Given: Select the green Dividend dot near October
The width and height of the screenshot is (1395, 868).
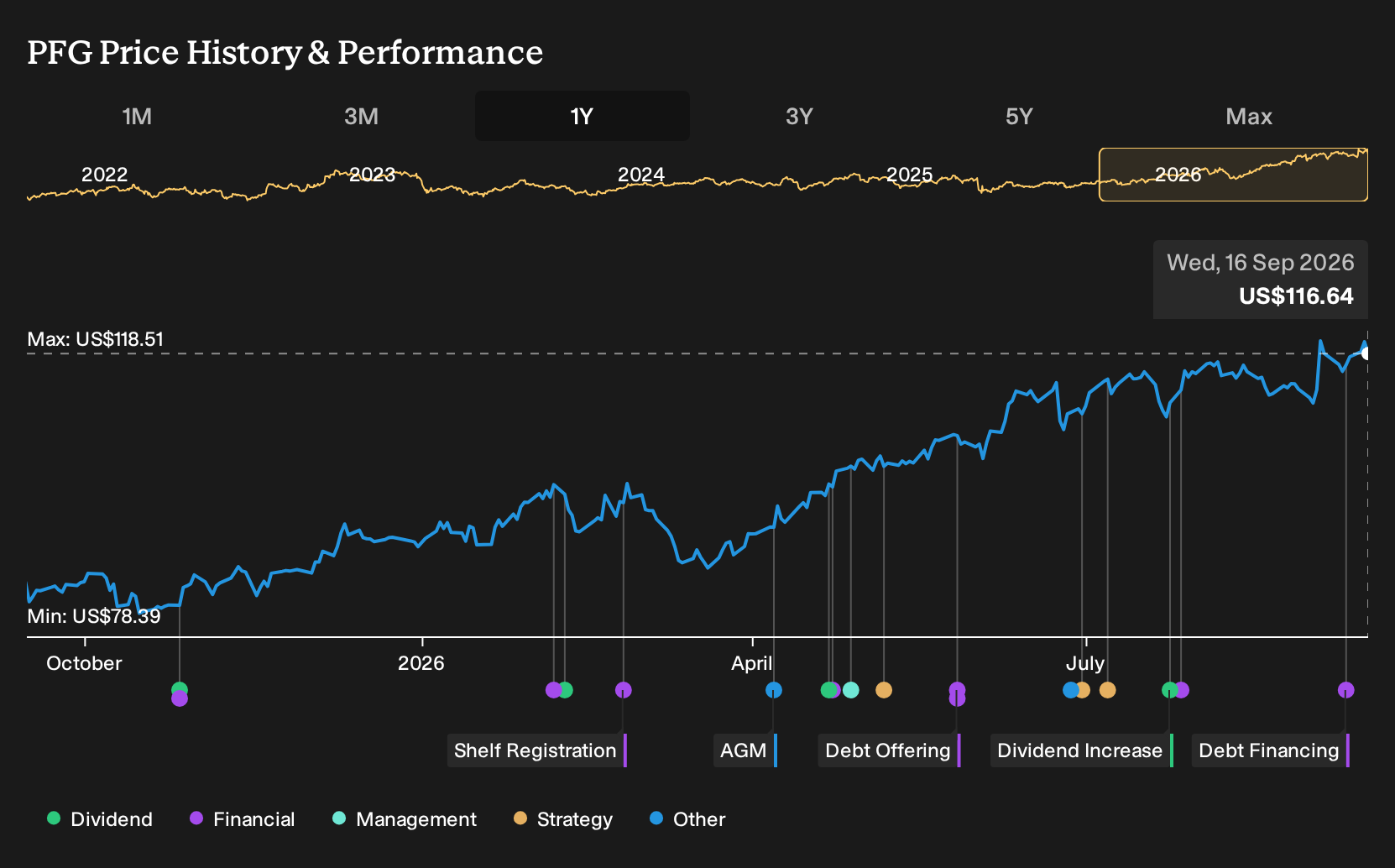Looking at the screenshot, I should 180,689.
